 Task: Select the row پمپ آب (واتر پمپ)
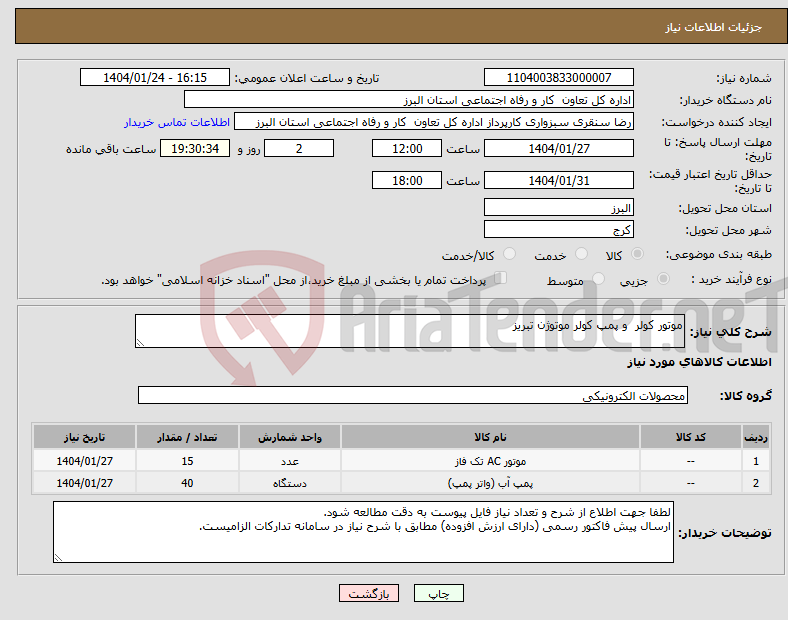coord(402,483)
